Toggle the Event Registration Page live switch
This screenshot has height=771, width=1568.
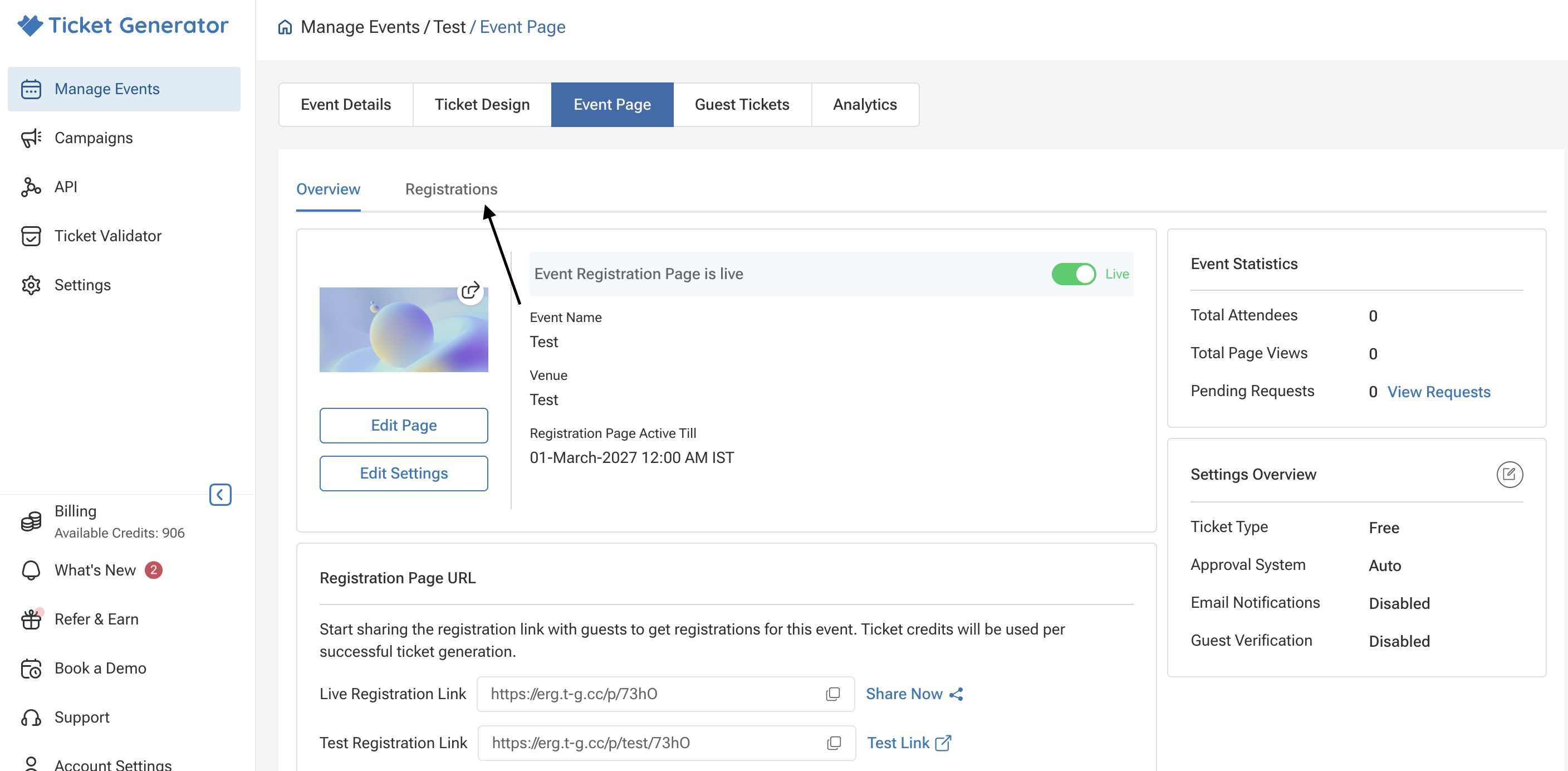1073,274
